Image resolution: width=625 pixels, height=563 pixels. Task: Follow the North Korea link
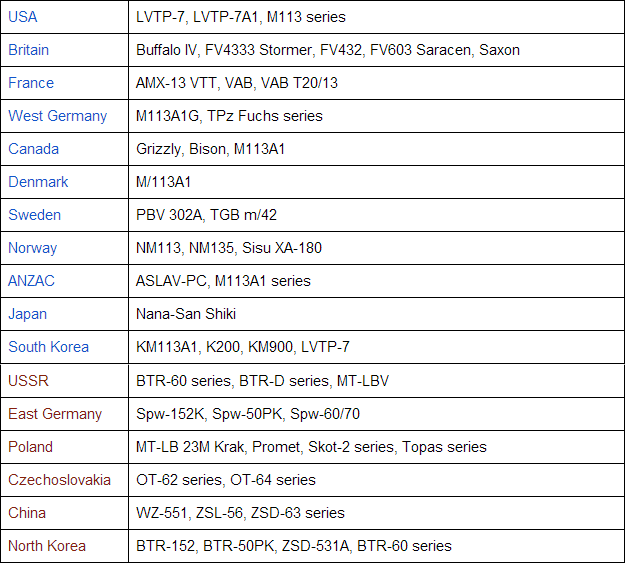coord(47,546)
